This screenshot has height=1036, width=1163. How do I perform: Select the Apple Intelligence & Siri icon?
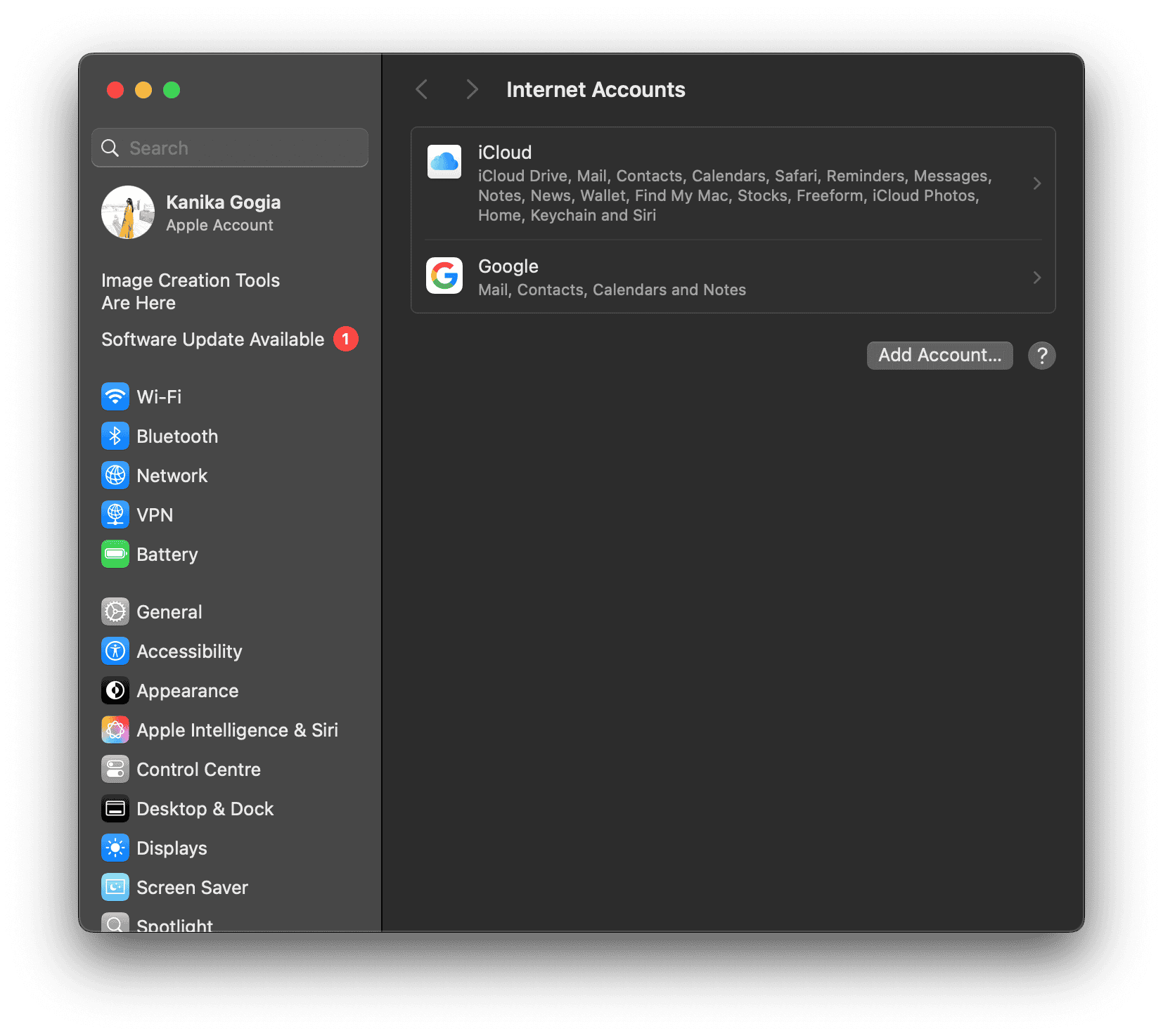115,730
